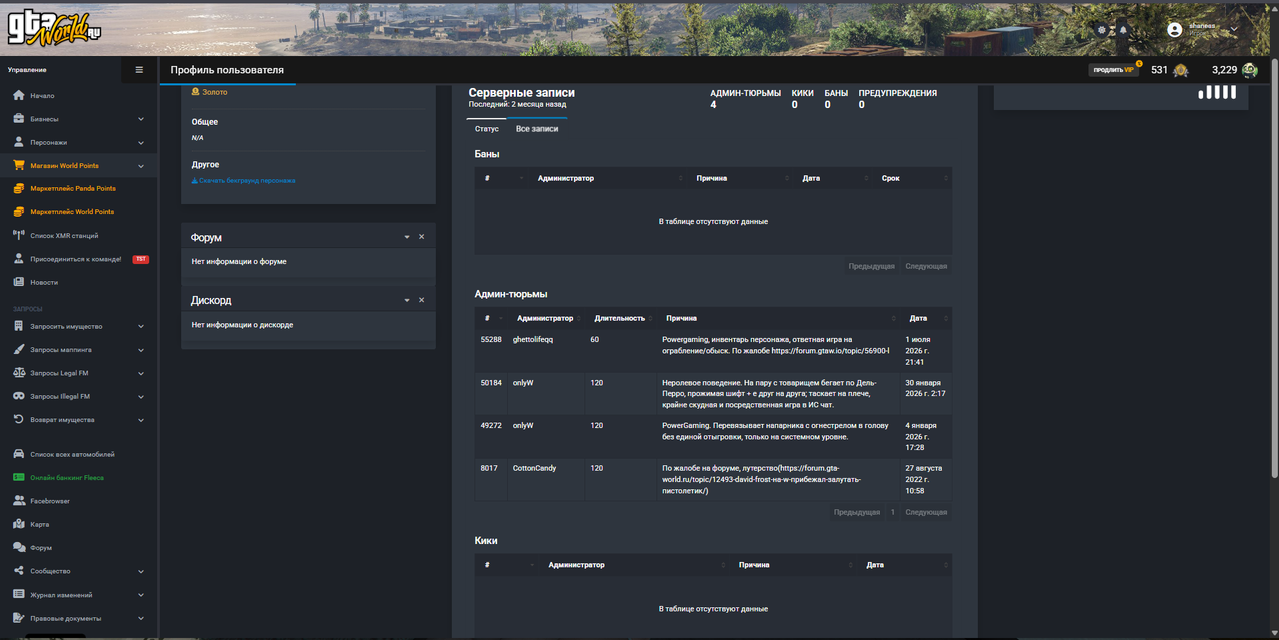Image resolution: width=1279 pixels, height=640 pixels.
Task: Click the Продлить VIP button
Action: coord(1113,70)
